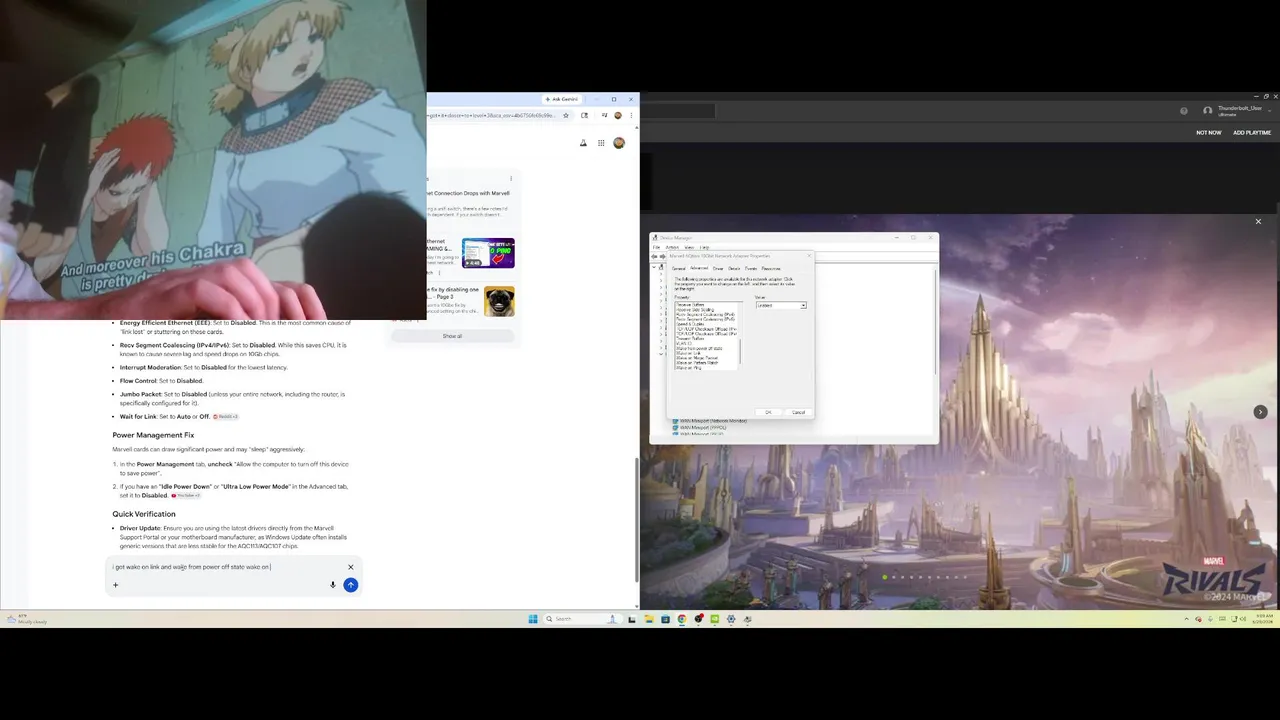The image size is (1280, 720).
Task: Switch to the Driver tab in adapter properties
Action: coord(718,268)
